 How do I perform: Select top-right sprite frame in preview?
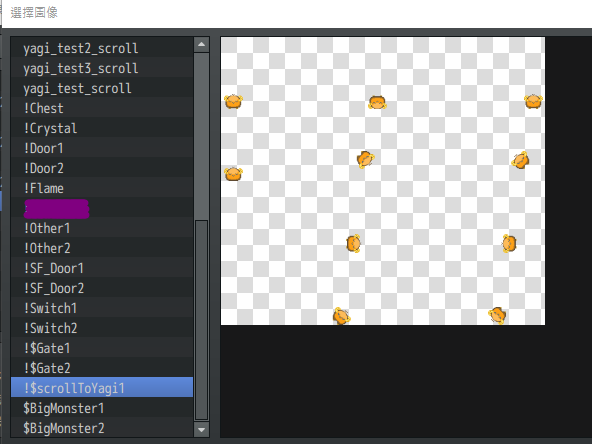click(533, 101)
